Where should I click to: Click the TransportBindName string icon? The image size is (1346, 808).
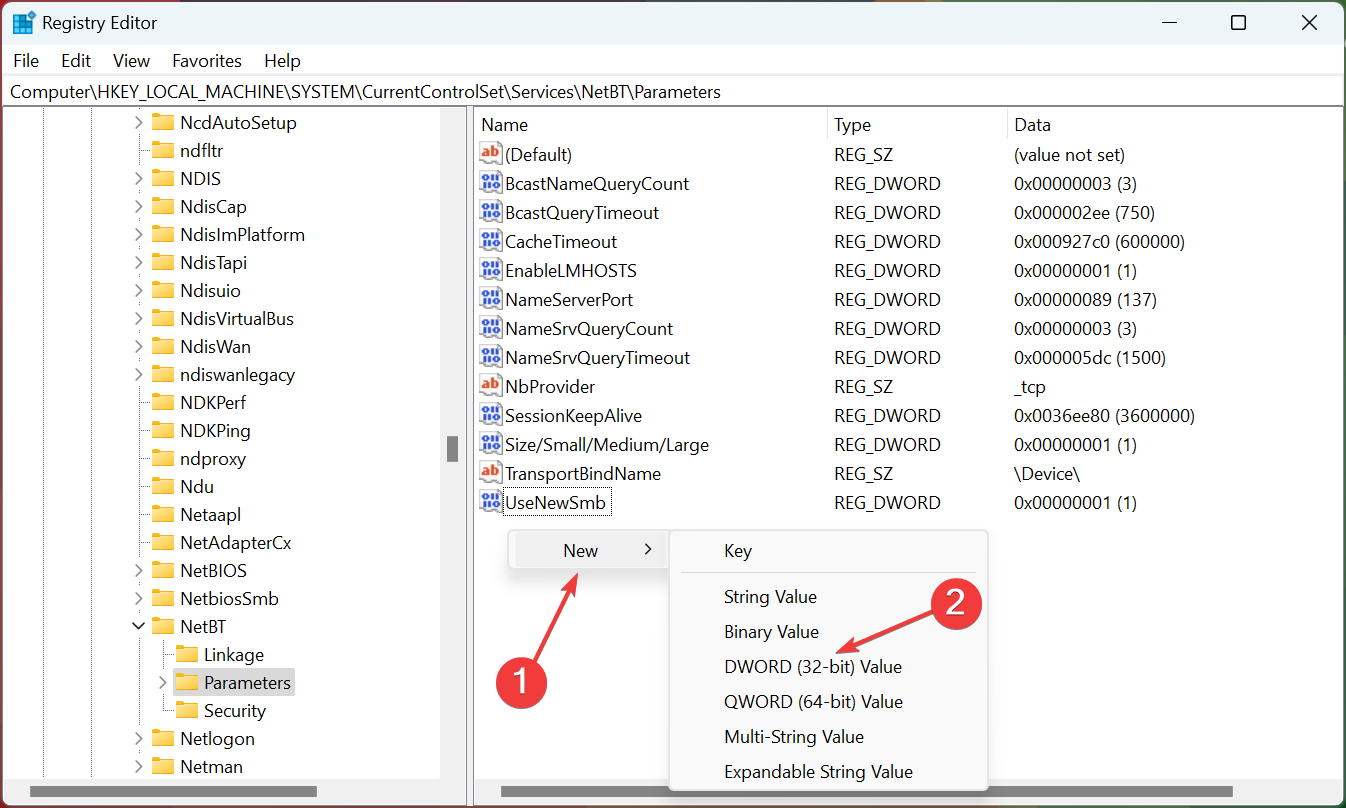[490, 473]
